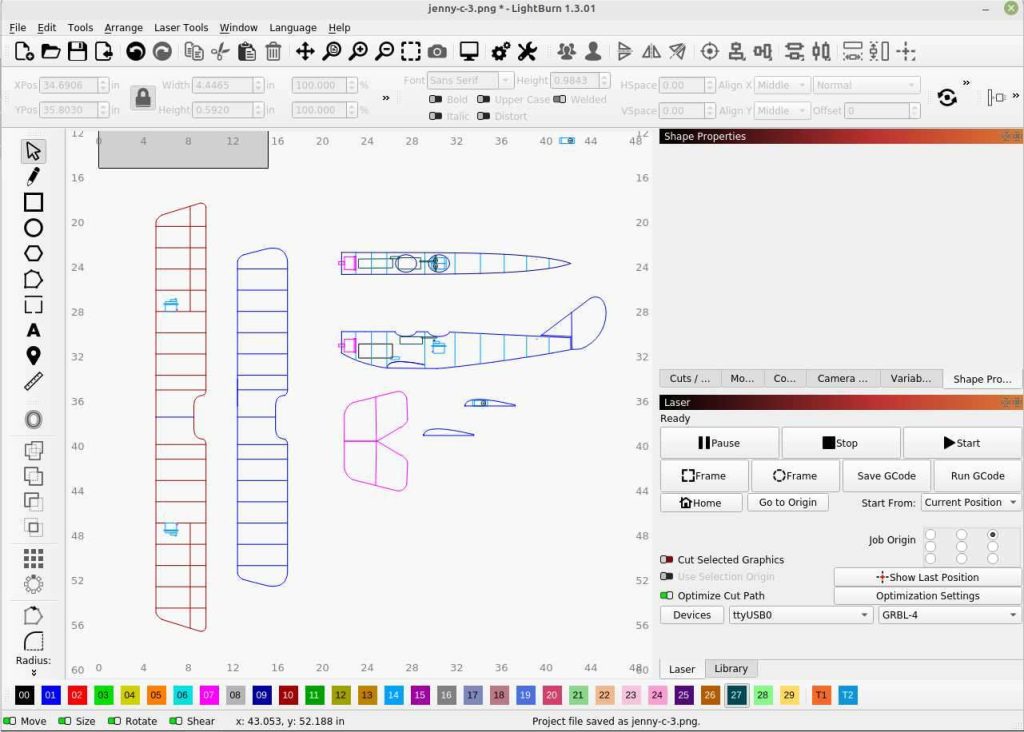Open the Laser Tools menu
Viewport: 1024px width, 732px height.
[181, 28]
